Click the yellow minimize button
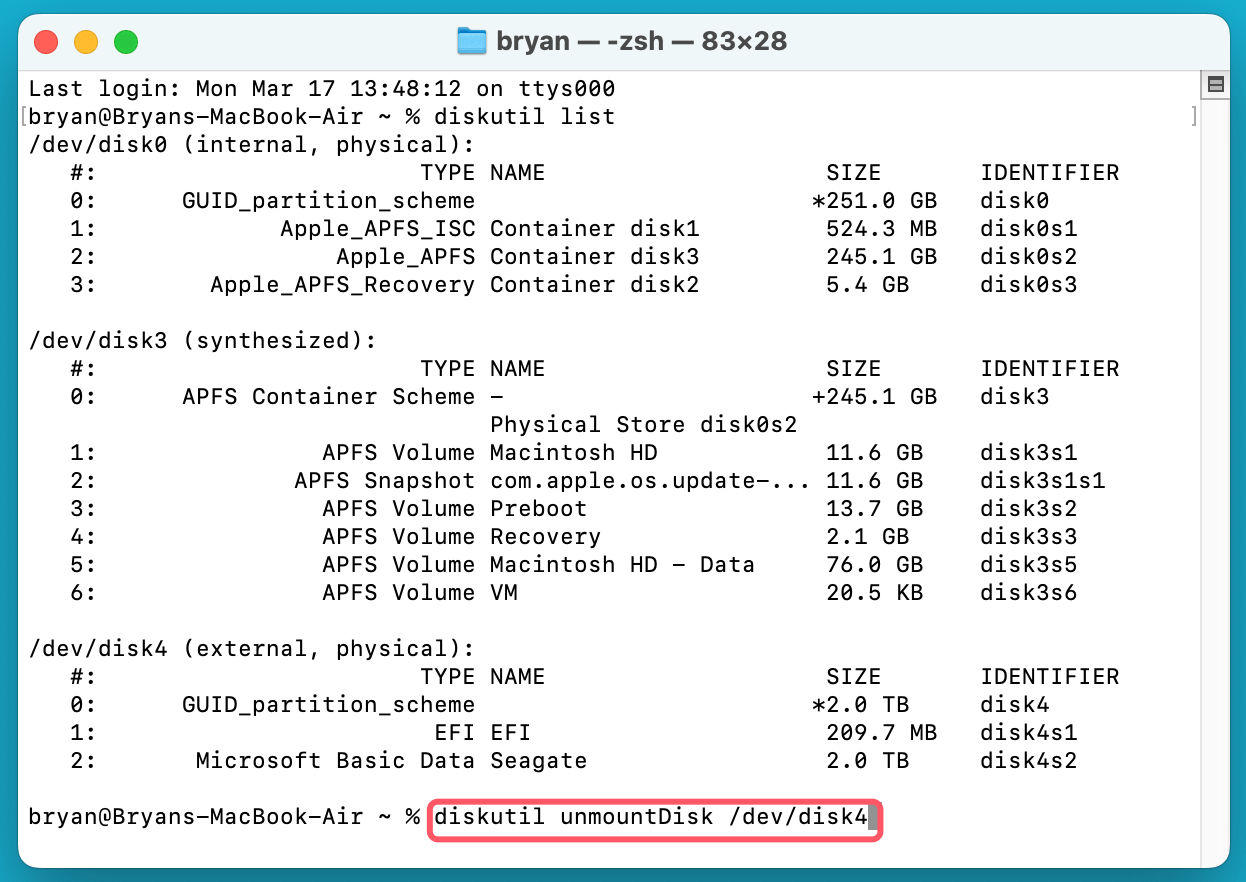 point(86,41)
